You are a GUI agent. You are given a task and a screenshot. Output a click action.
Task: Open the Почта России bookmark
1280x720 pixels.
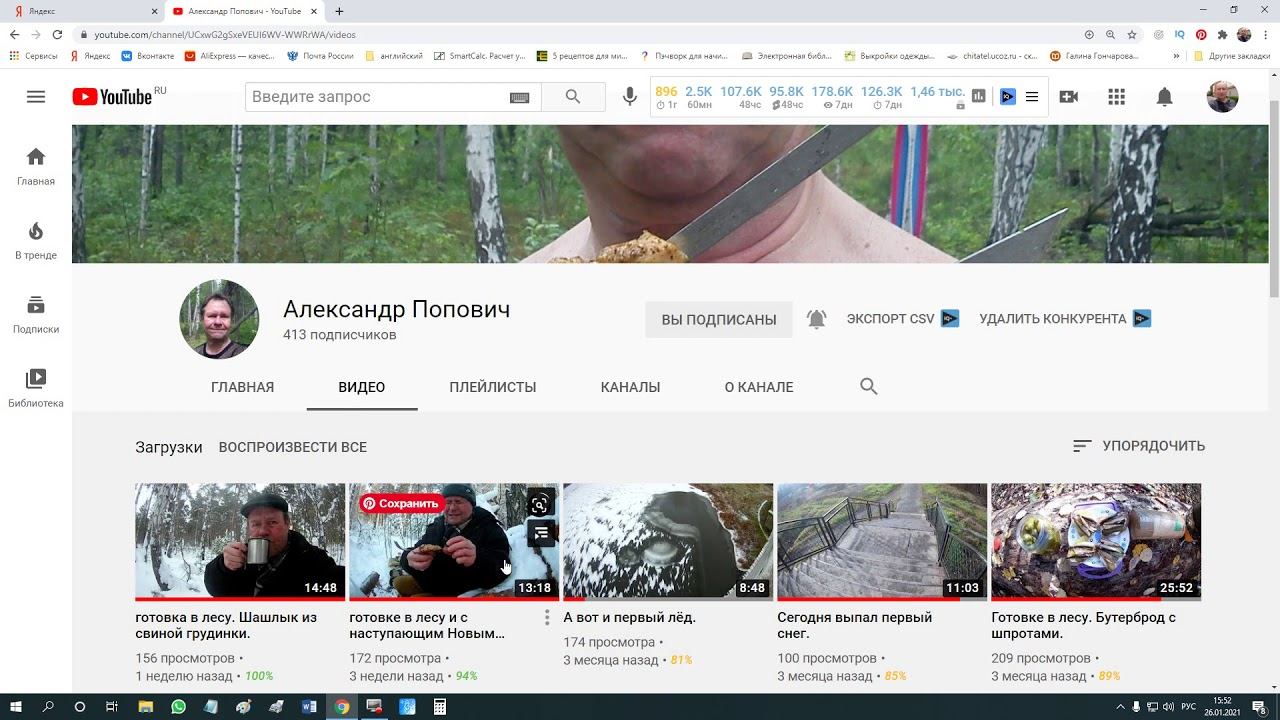click(x=320, y=56)
